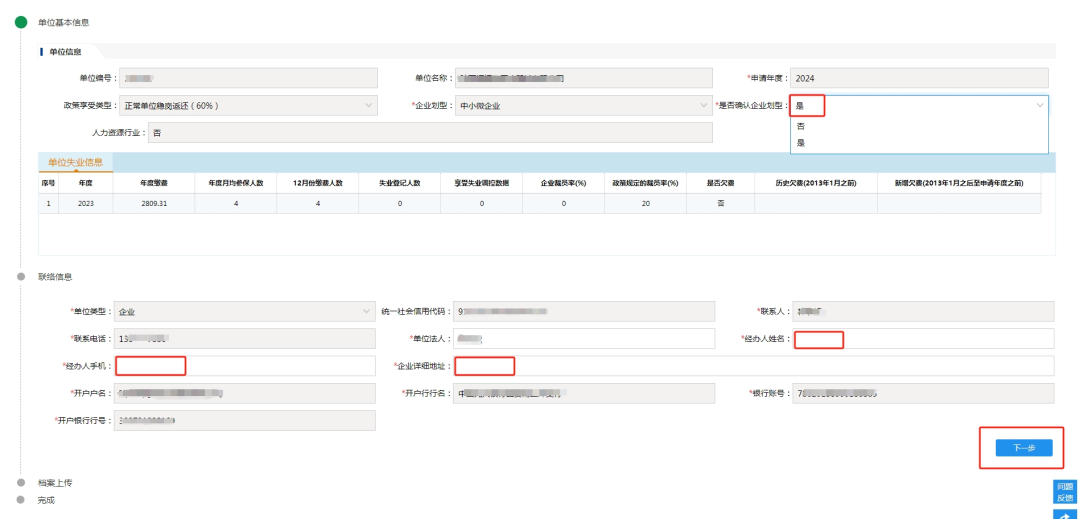Click the green 单位基本信息 step circle
Screen dimensions: 1080x519
point(20,22)
